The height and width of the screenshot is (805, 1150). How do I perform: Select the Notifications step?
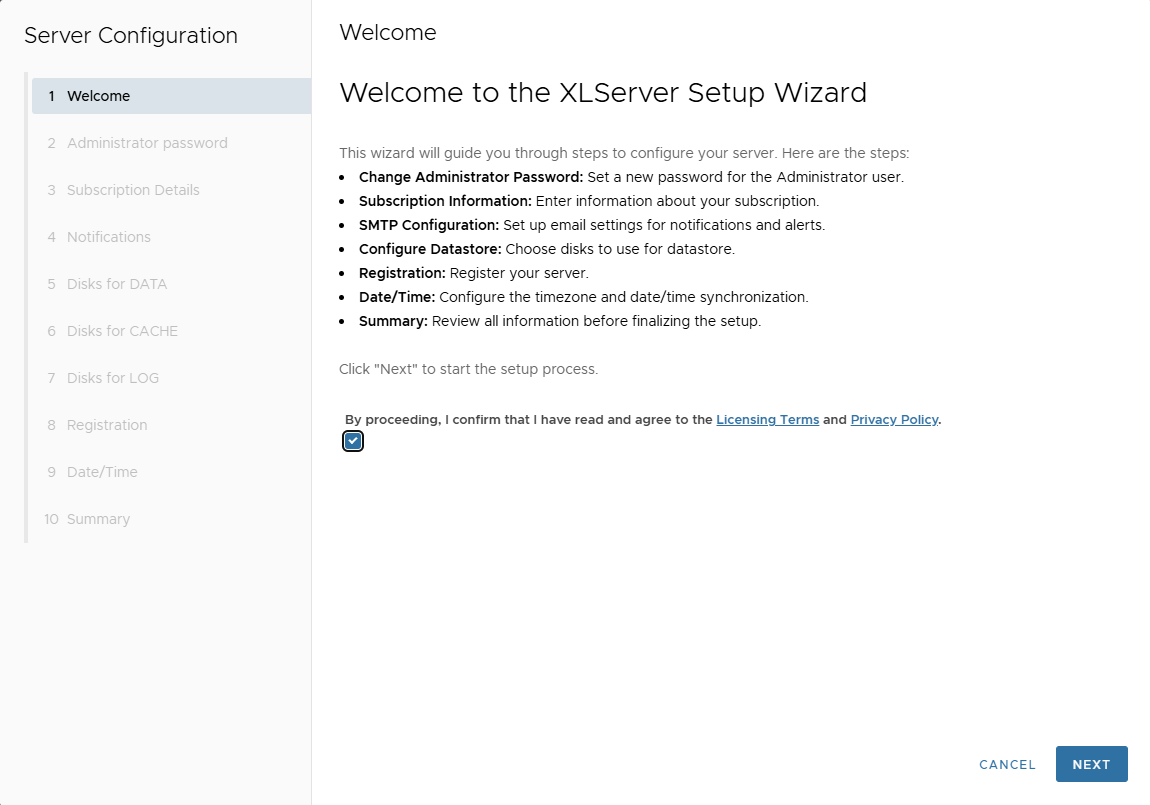point(108,237)
